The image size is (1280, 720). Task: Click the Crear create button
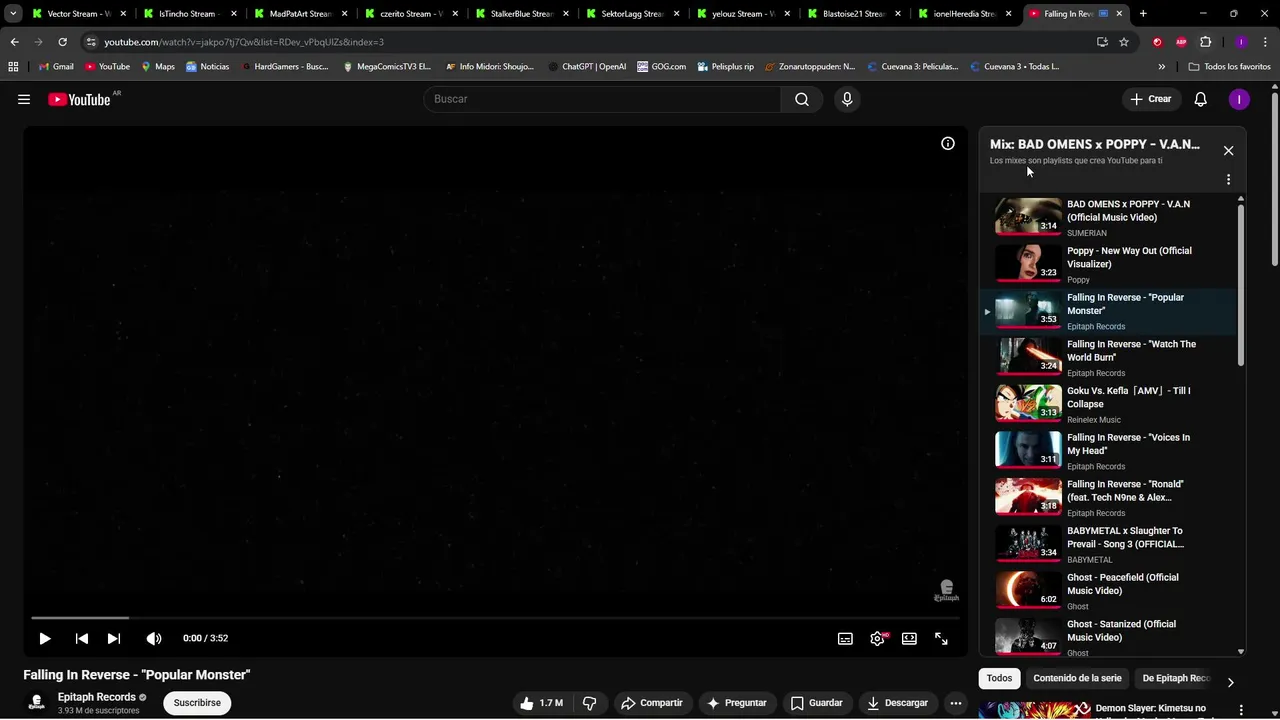(x=1150, y=99)
